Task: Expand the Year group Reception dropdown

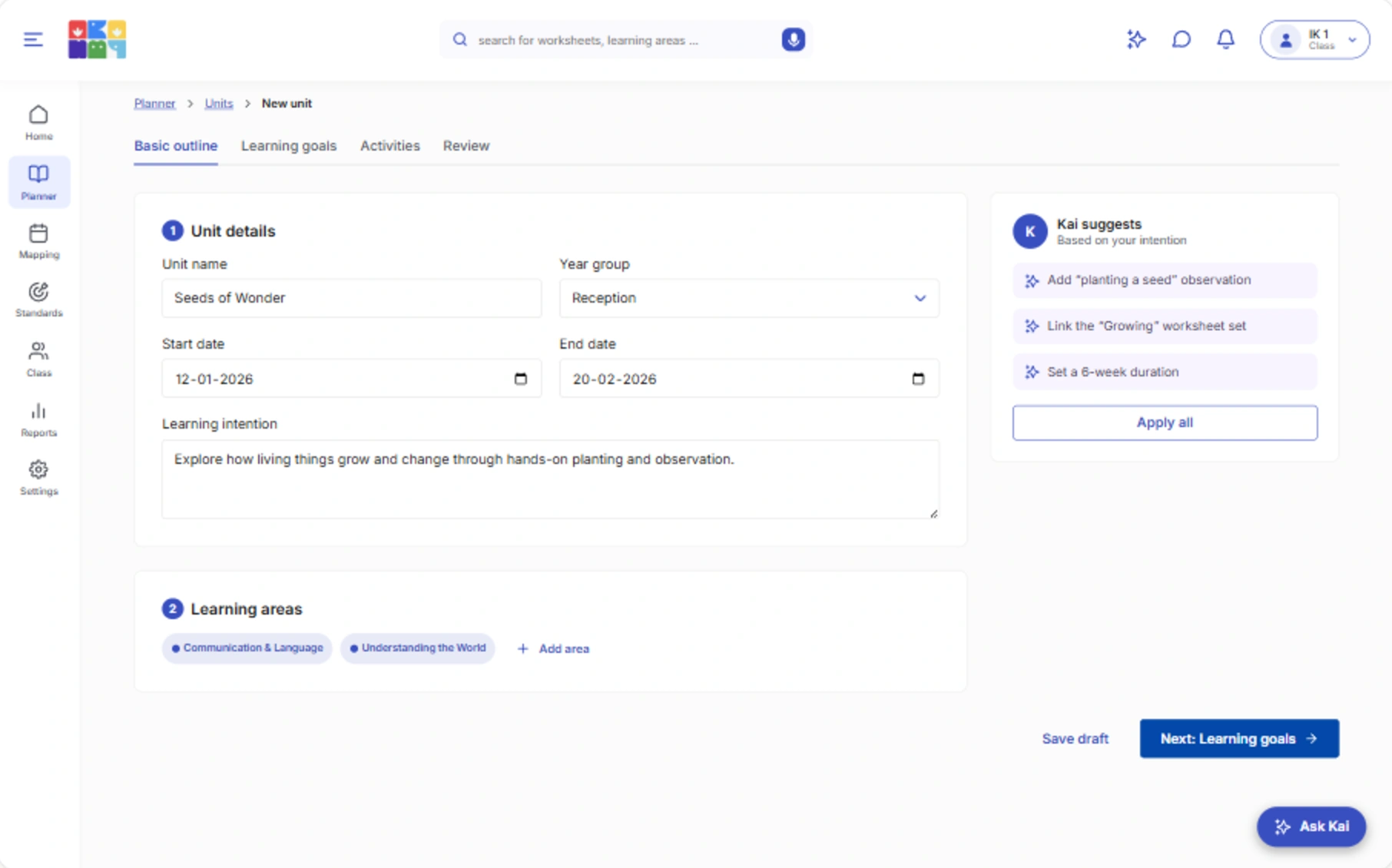Action: (x=749, y=298)
